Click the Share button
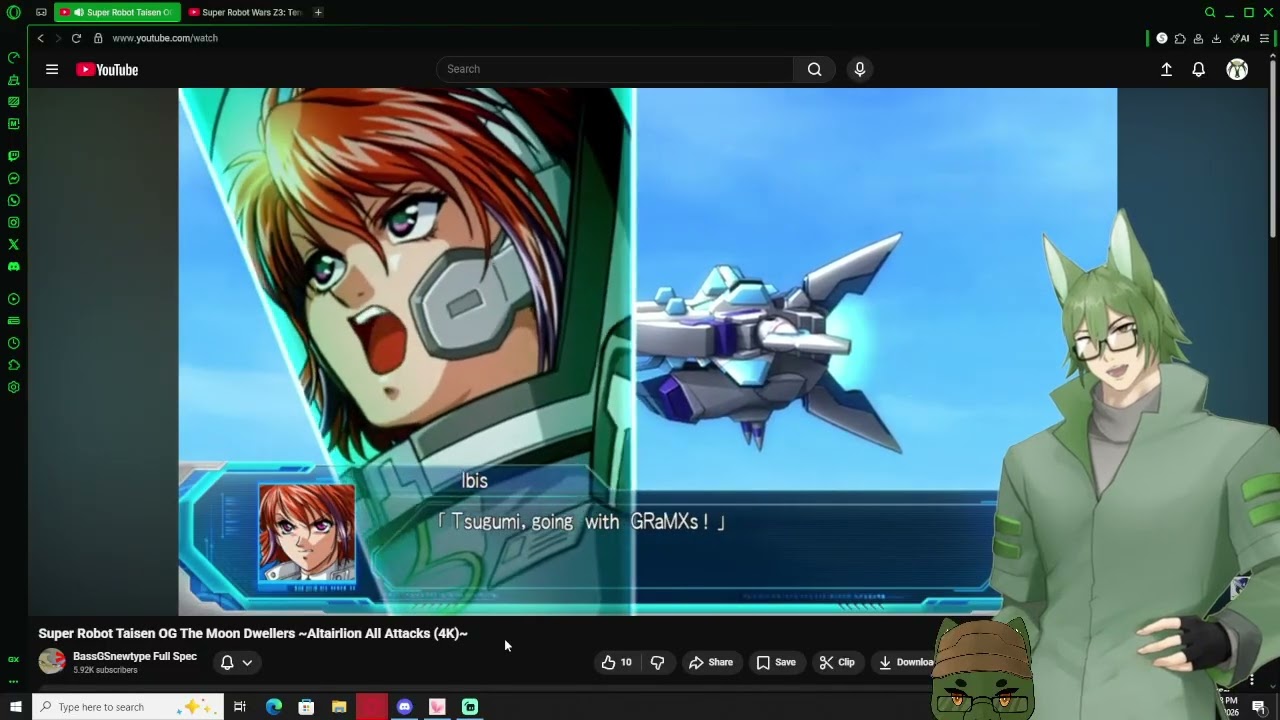 click(x=711, y=662)
